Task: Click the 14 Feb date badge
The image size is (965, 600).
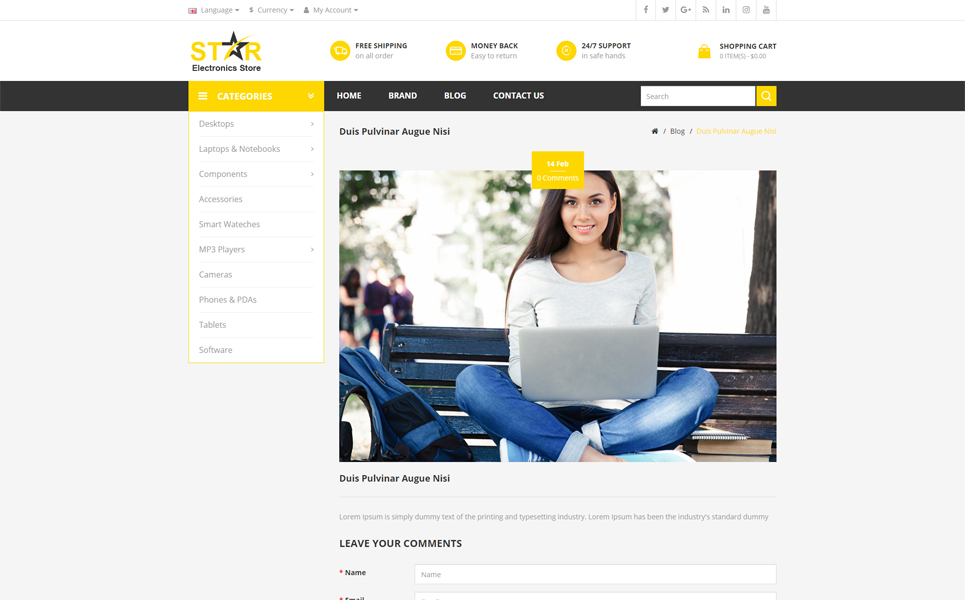Action: coord(558,164)
